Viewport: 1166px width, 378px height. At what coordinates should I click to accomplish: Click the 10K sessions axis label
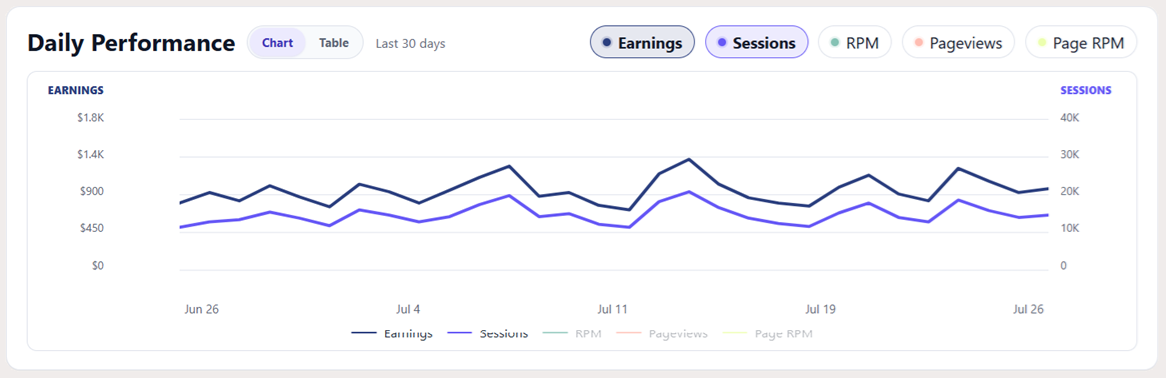pos(1069,228)
